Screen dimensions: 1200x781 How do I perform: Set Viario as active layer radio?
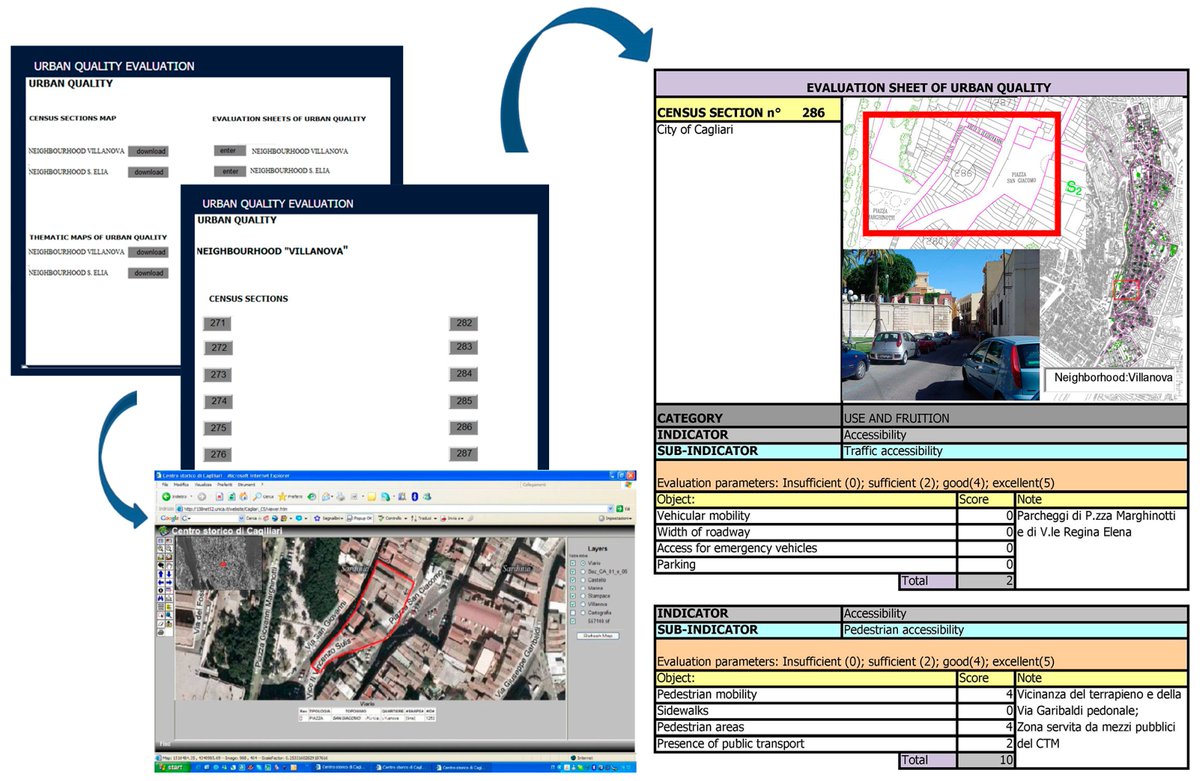click(583, 563)
